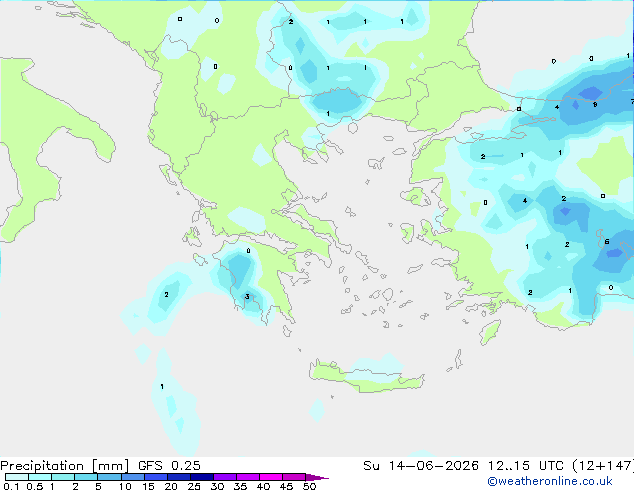The height and width of the screenshot is (490, 634).
Task: Click the over-50 mm legend arrow tip
Action: click(317, 477)
